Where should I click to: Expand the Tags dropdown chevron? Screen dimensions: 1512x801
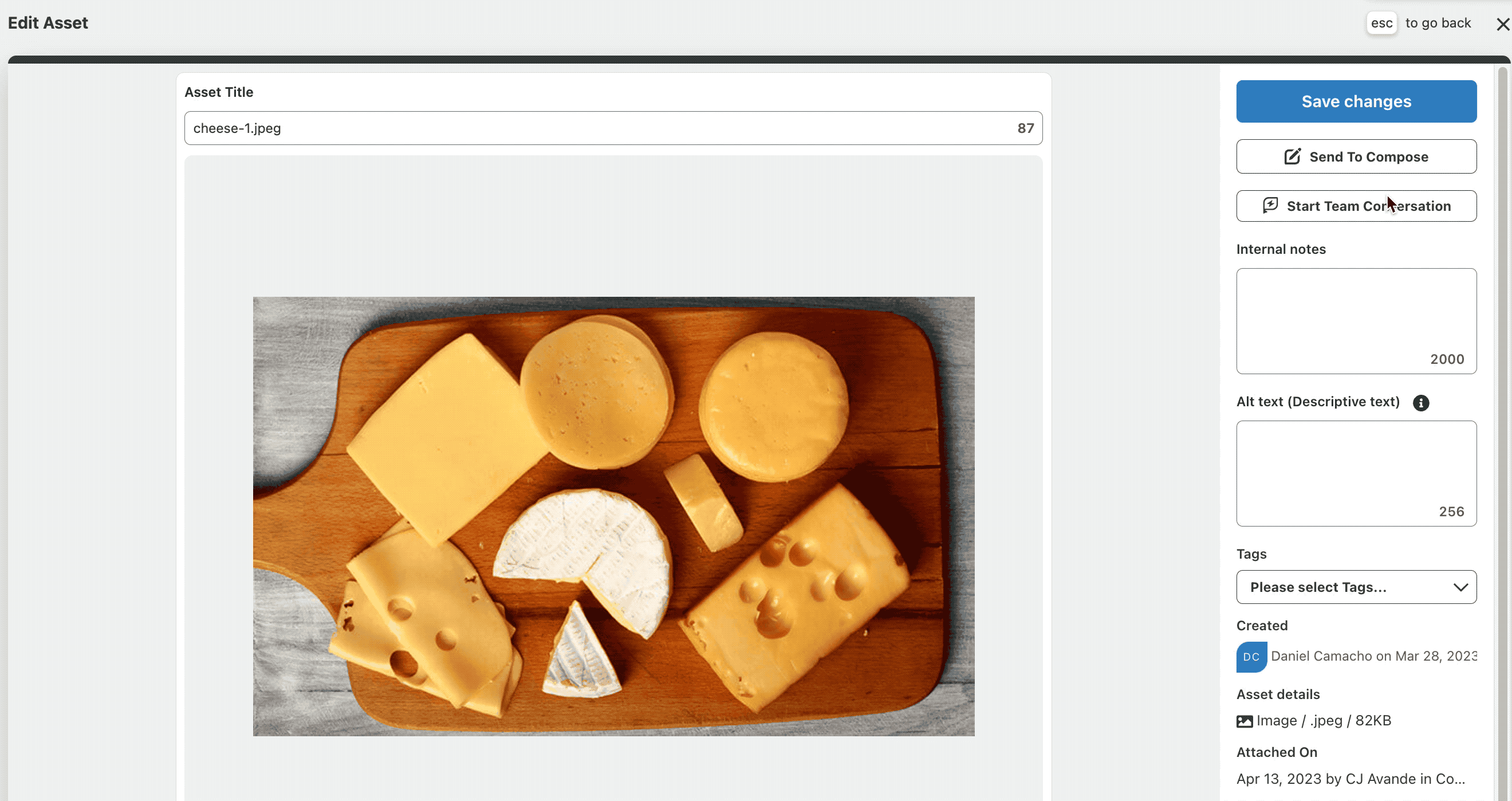pyautogui.click(x=1460, y=587)
